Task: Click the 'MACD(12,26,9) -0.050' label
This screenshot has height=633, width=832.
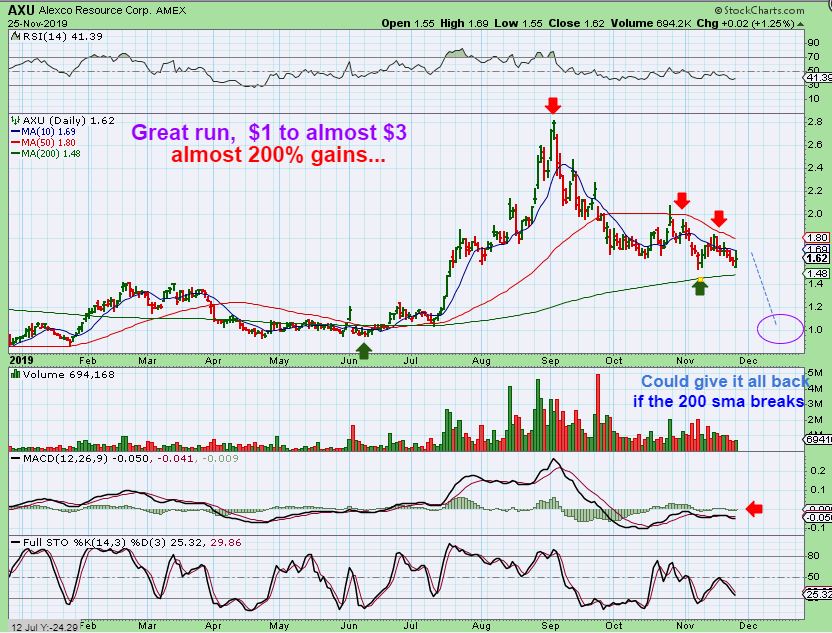Action: pos(86,458)
